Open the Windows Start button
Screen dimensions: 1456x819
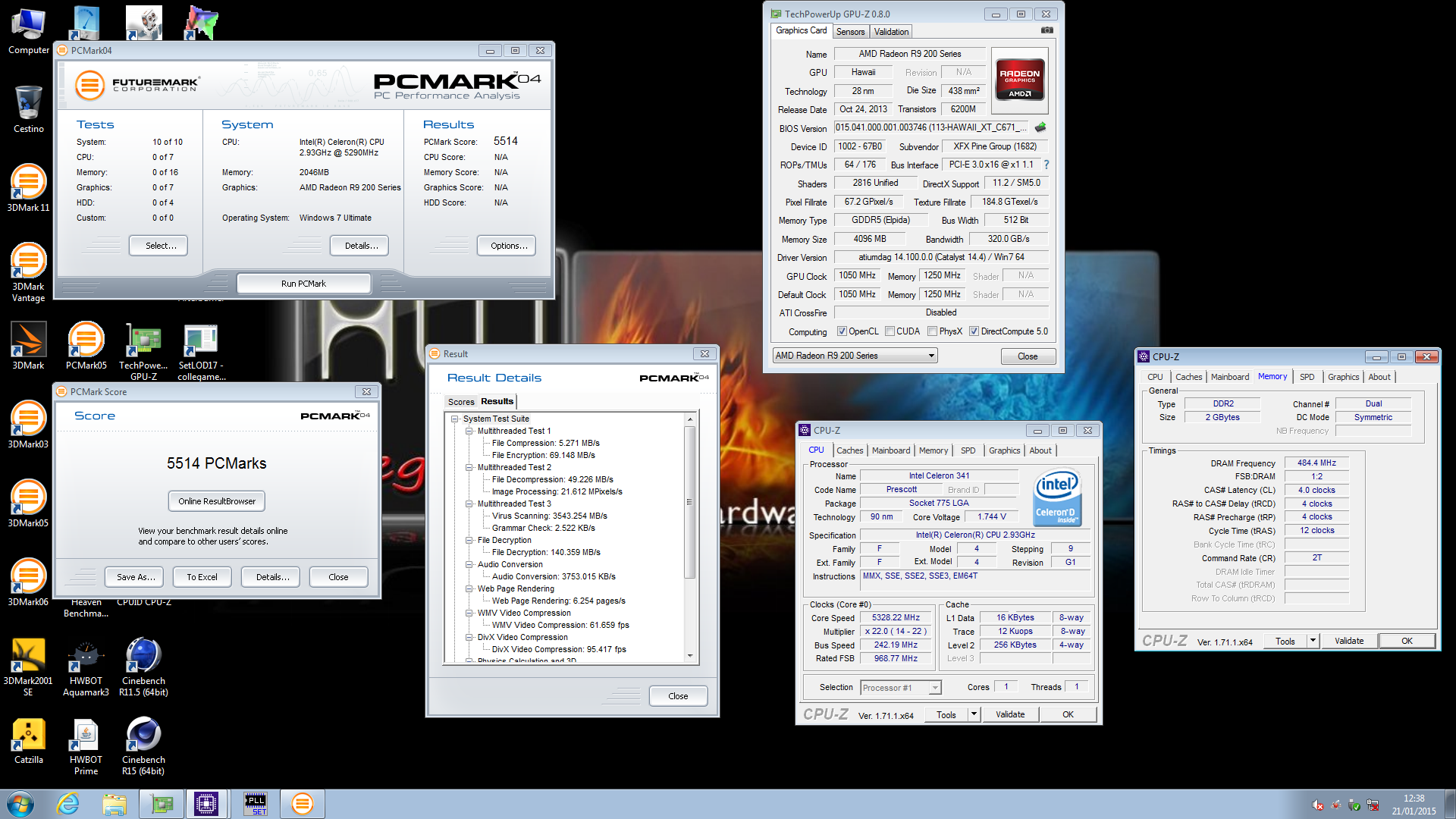[20, 804]
